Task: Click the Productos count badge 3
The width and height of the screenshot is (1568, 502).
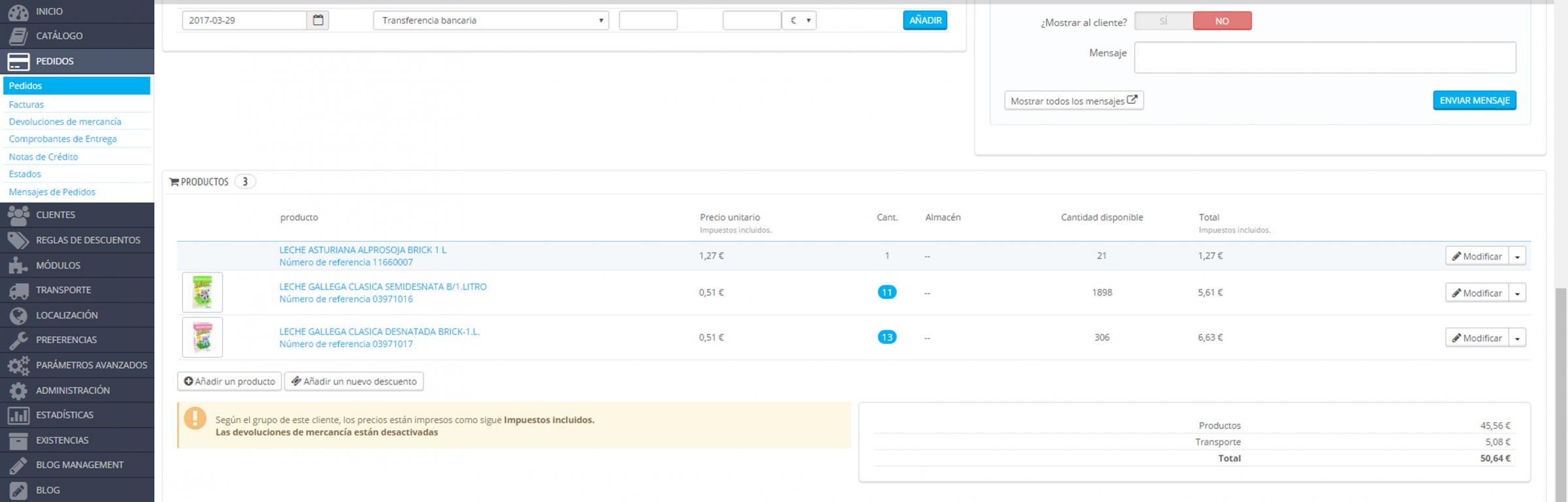Action: tap(245, 182)
